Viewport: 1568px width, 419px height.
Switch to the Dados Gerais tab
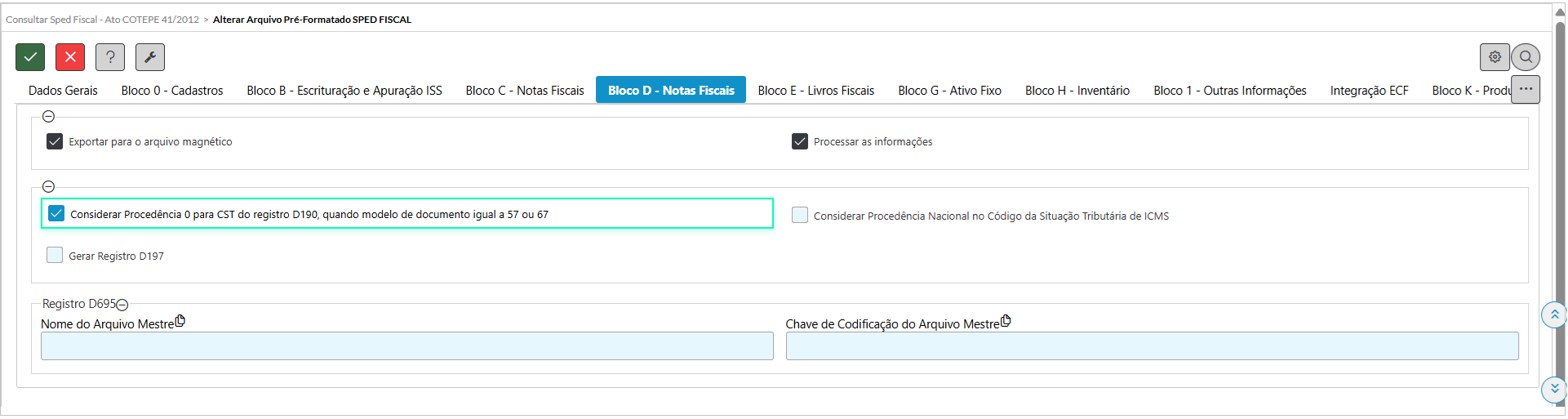point(63,91)
